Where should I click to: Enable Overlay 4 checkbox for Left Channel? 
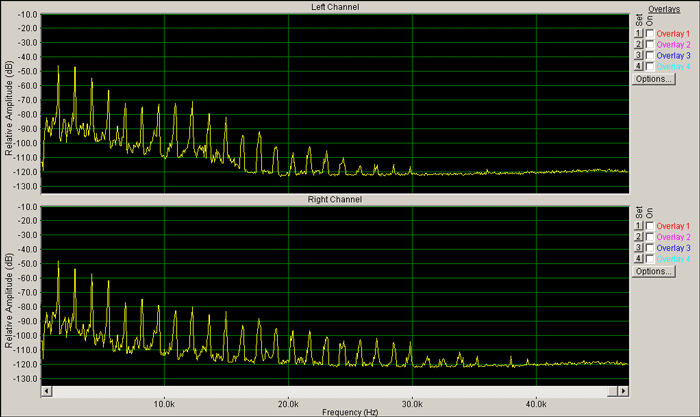[x=650, y=67]
